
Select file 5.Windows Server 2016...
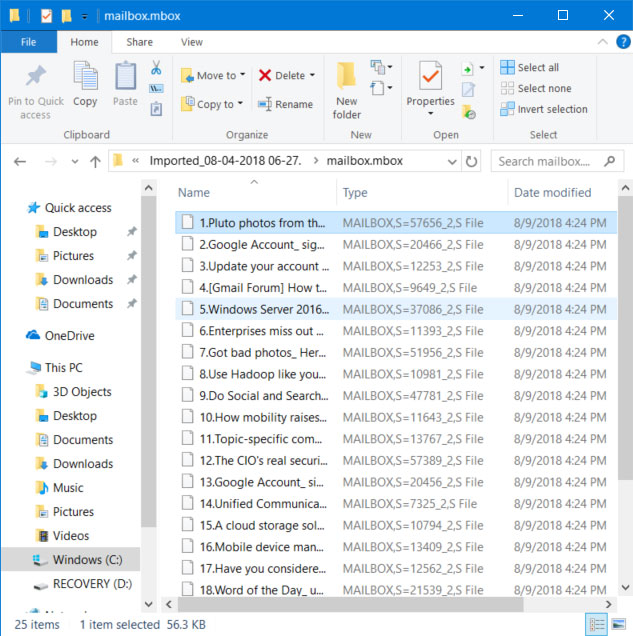pyautogui.click(x=396, y=309)
